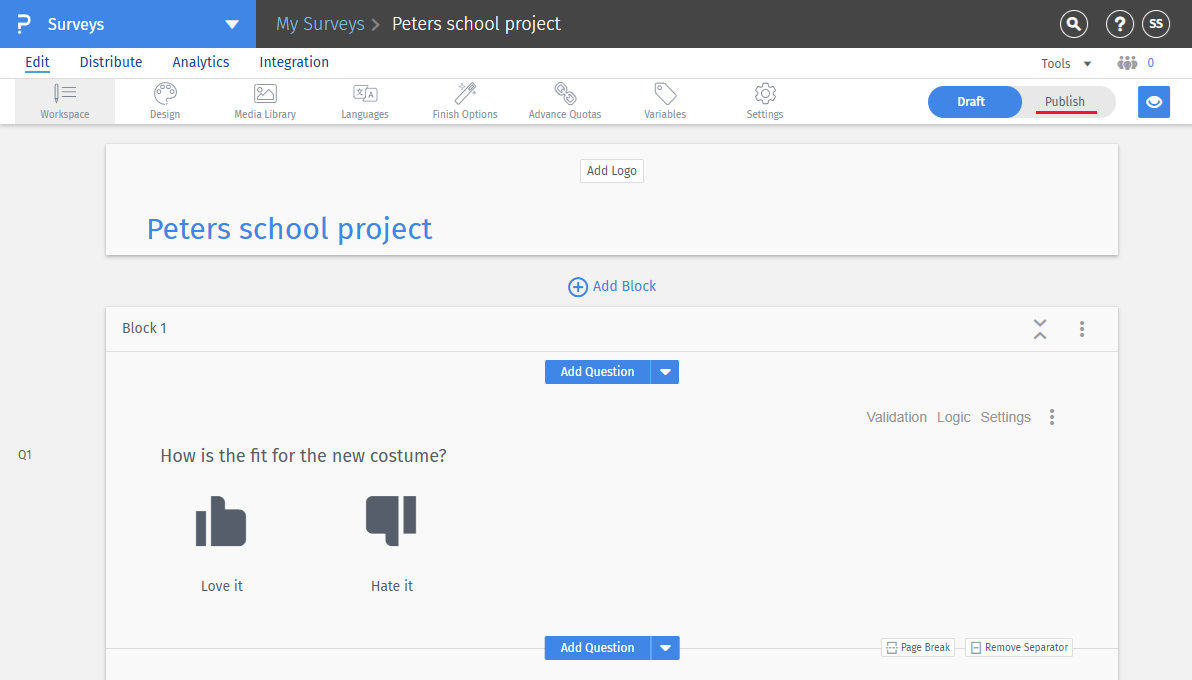Switch survey status to Publish
The image size is (1192, 680).
(x=1065, y=102)
